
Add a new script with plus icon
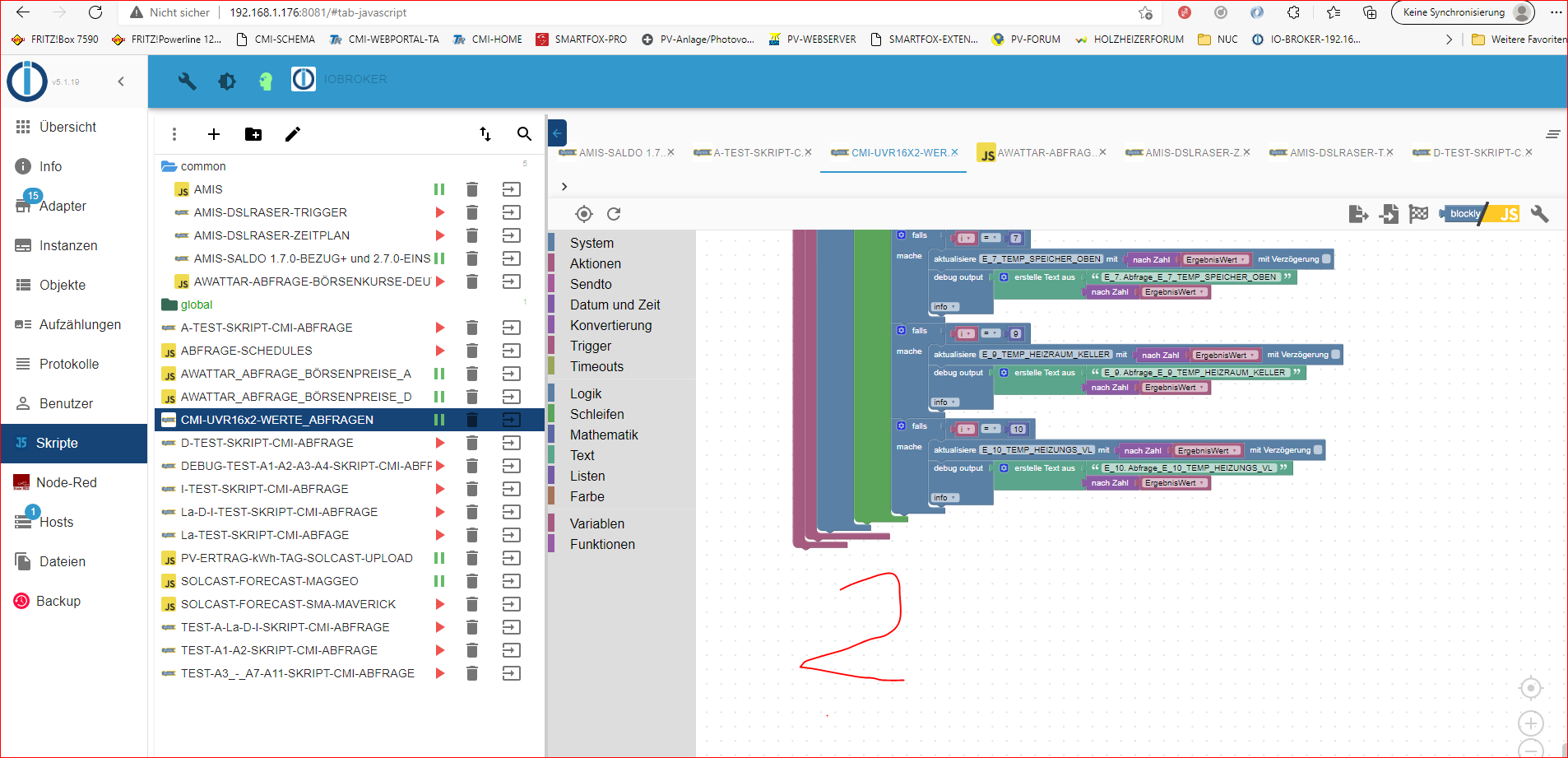click(x=214, y=134)
